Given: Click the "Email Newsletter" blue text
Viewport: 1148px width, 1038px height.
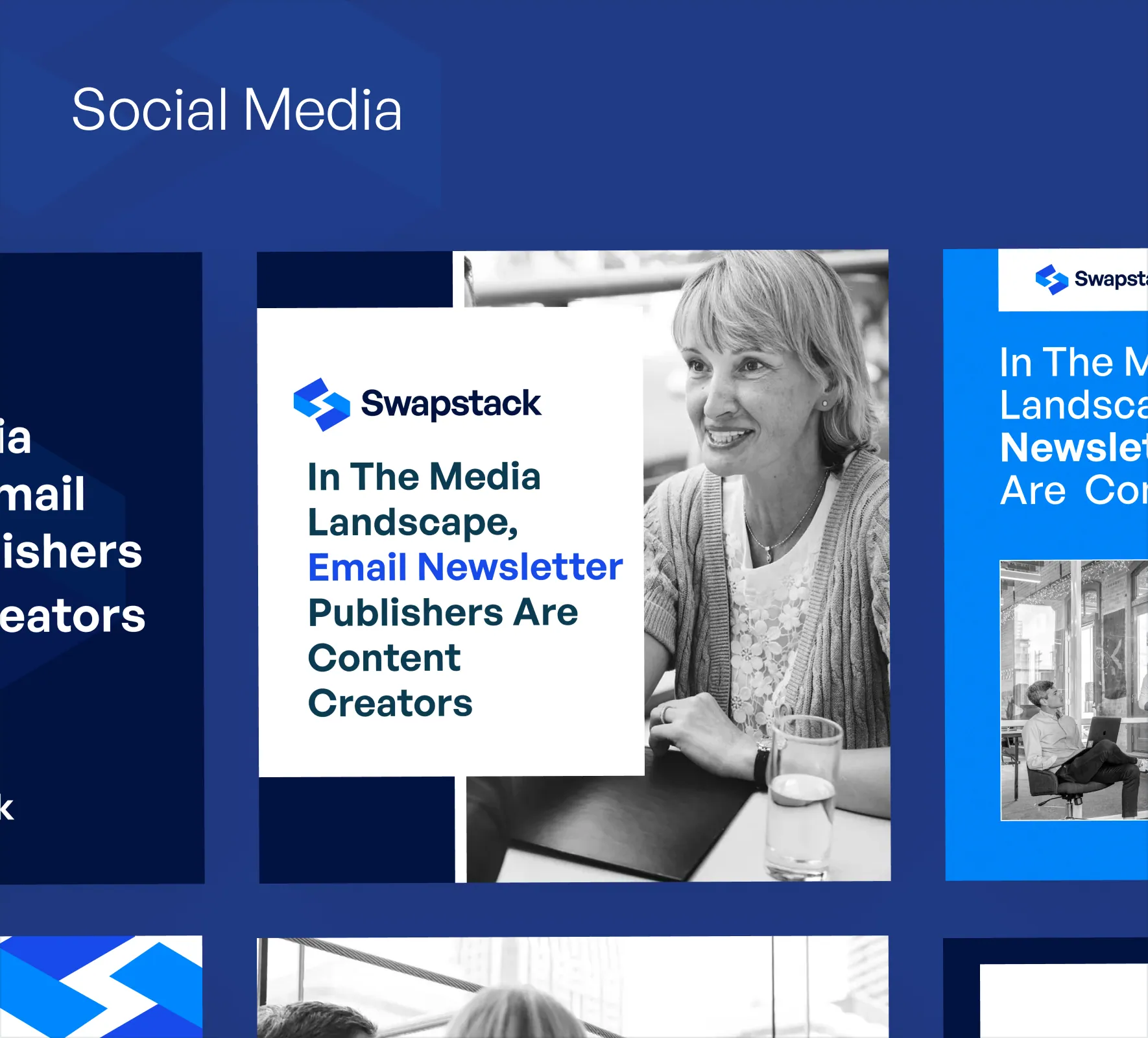Looking at the screenshot, I should tap(465, 567).
